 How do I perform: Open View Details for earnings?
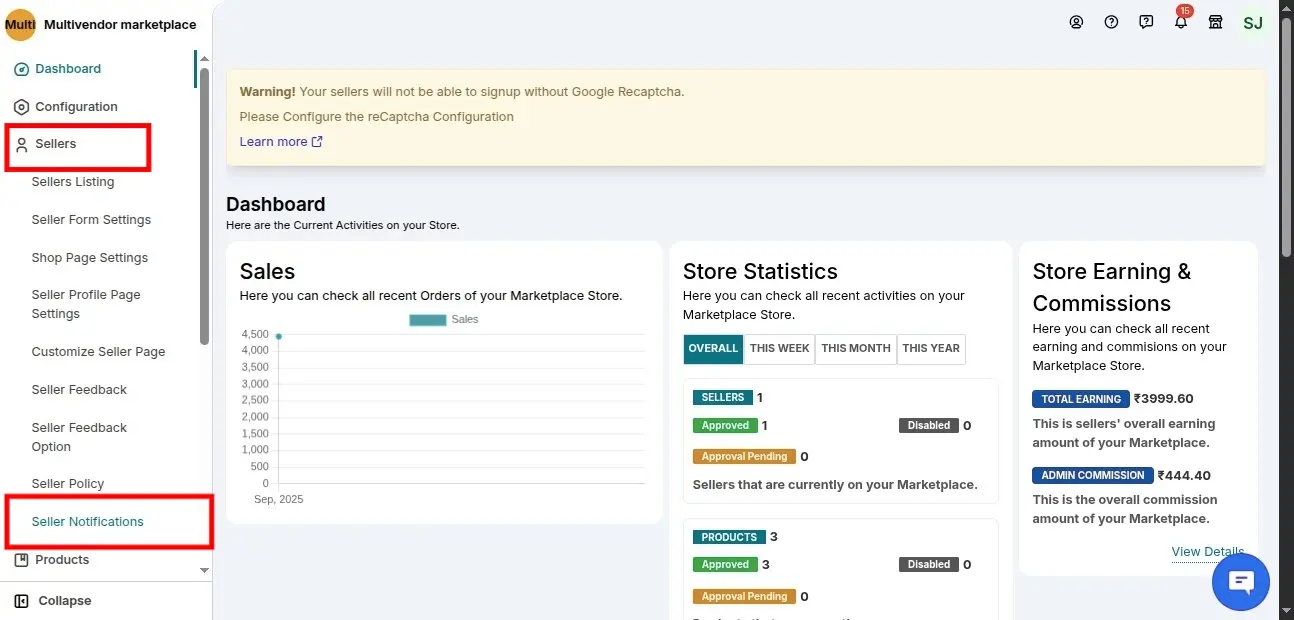click(x=1207, y=552)
